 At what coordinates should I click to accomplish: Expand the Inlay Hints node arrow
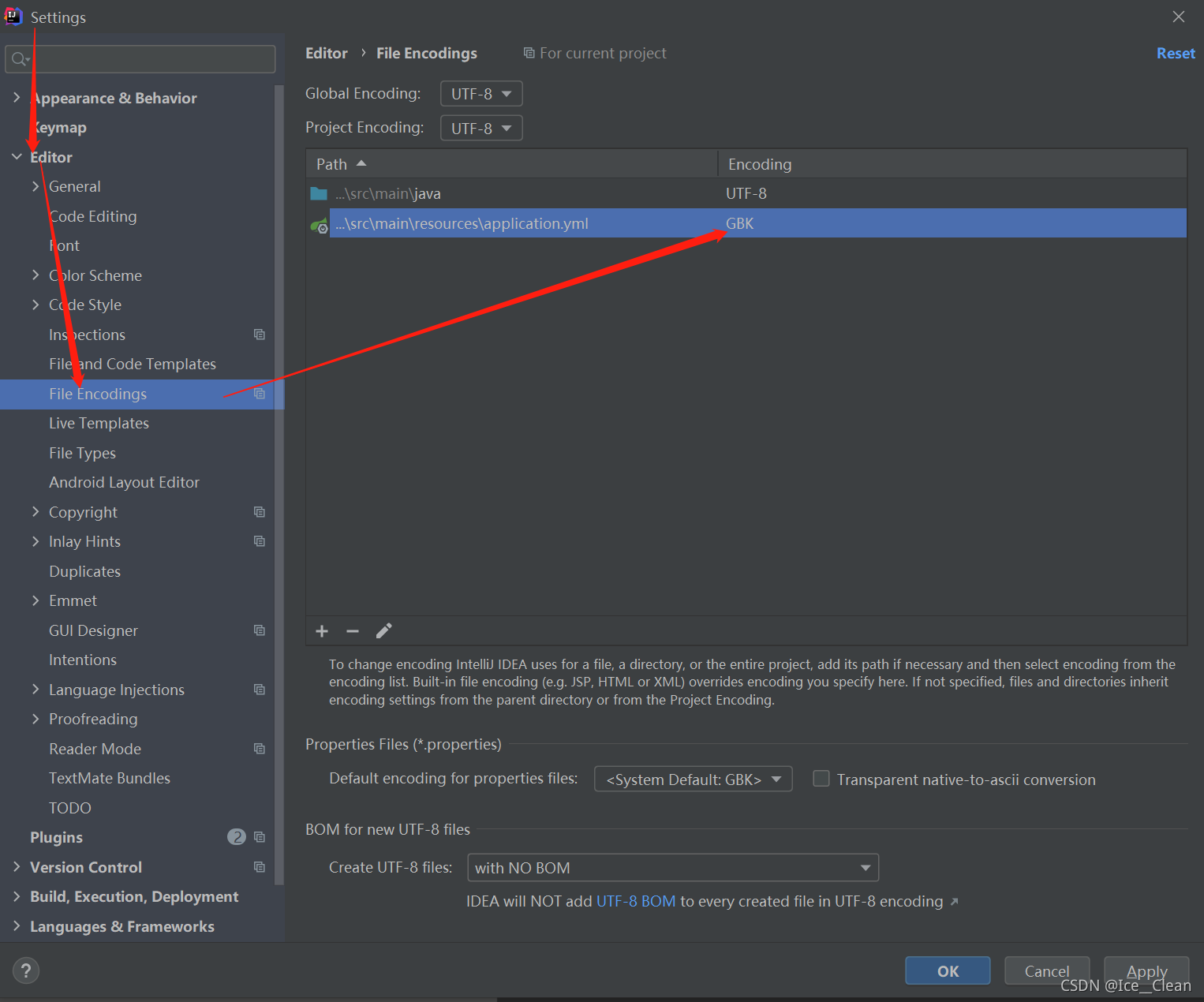[x=36, y=541]
